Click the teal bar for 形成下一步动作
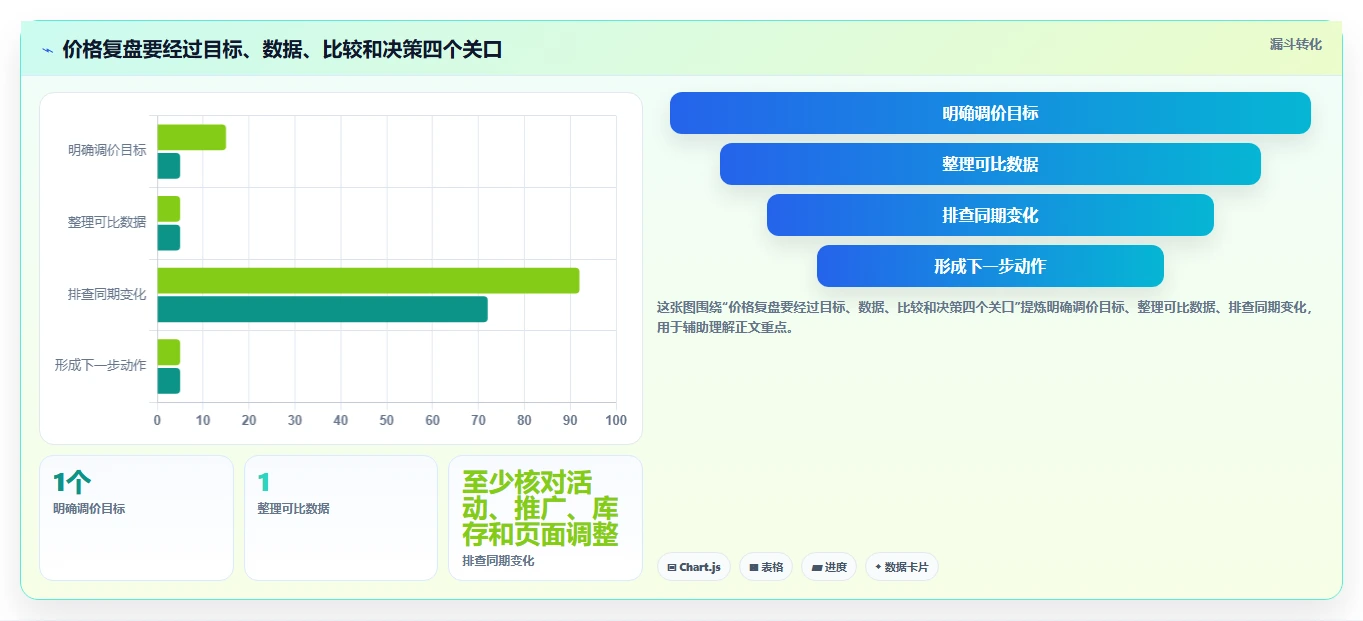This screenshot has height=621, width=1363. pos(169,381)
